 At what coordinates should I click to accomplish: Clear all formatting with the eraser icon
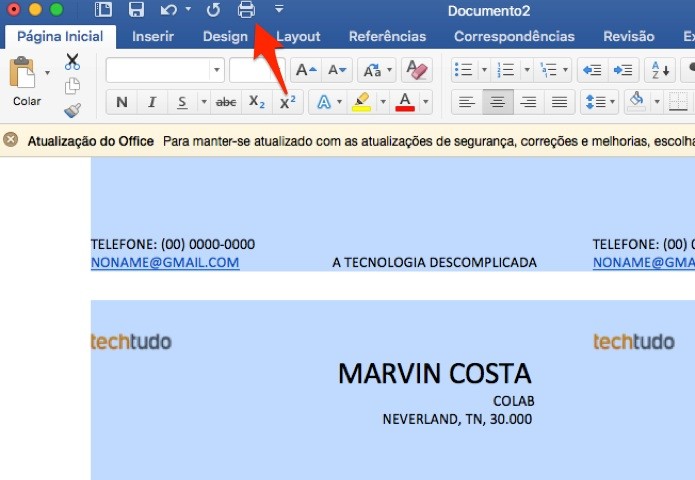click(417, 70)
